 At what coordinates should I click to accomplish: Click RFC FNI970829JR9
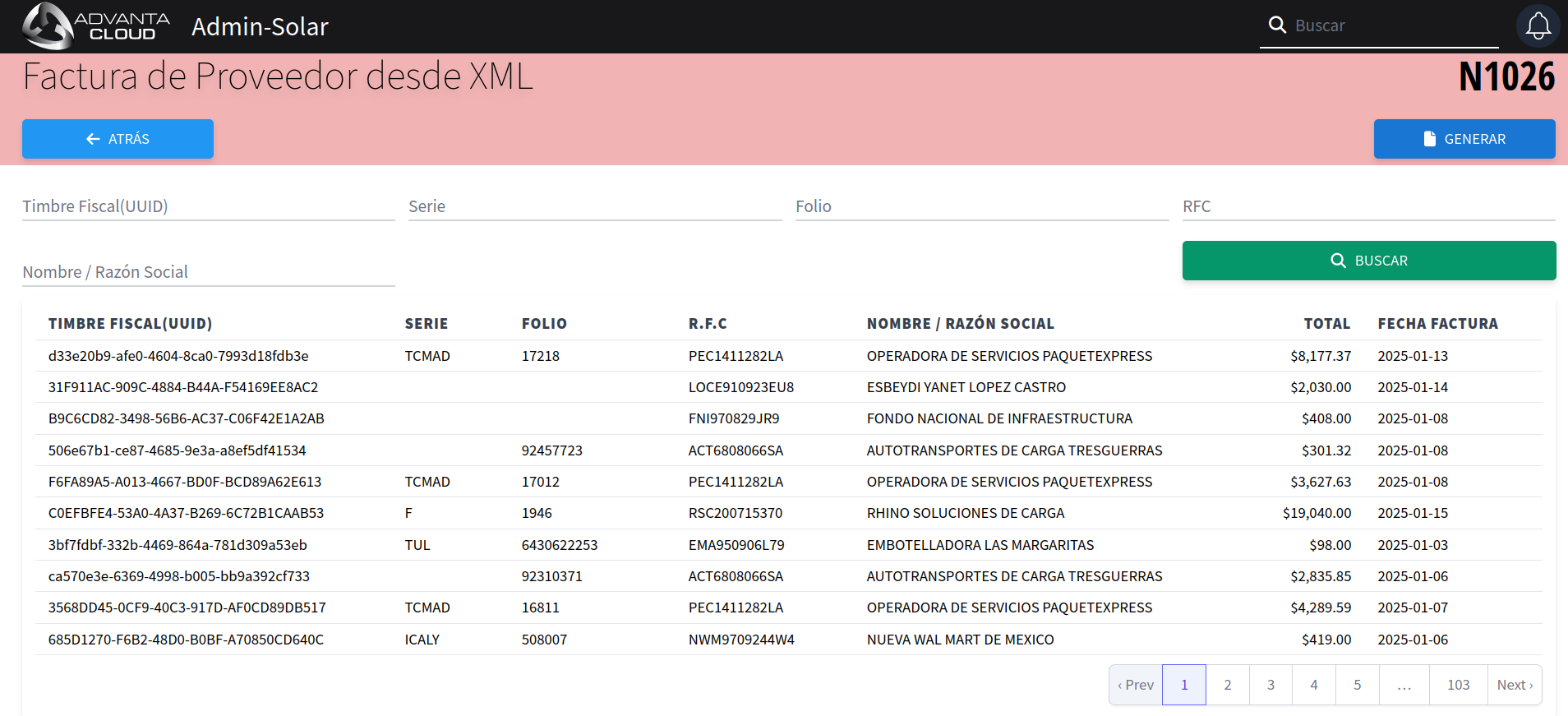tap(734, 418)
